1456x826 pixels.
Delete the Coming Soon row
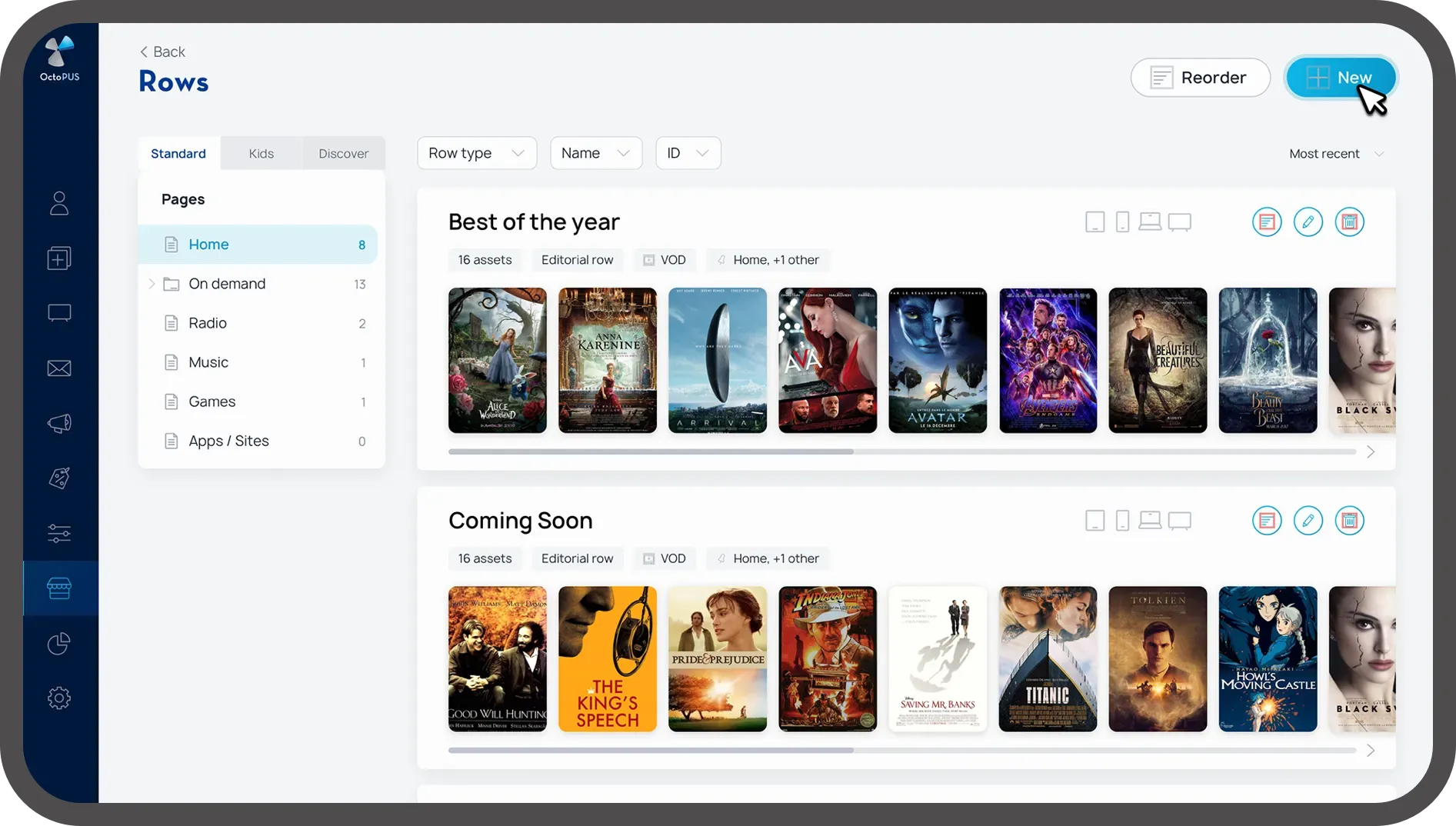pyautogui.click(x=1350, y=521)
